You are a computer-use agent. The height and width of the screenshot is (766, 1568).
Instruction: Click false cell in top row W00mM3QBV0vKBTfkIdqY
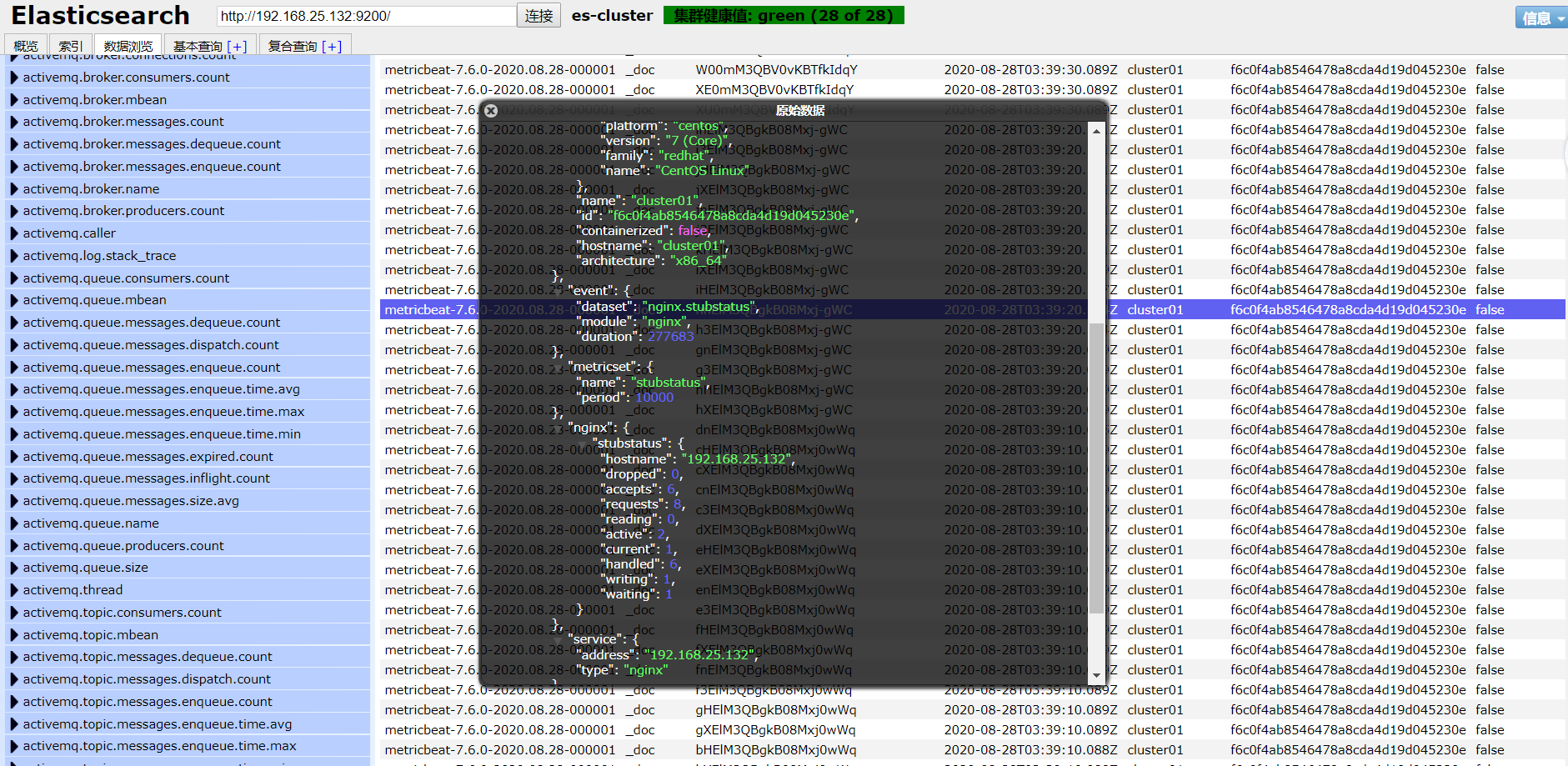[1490, 70]
